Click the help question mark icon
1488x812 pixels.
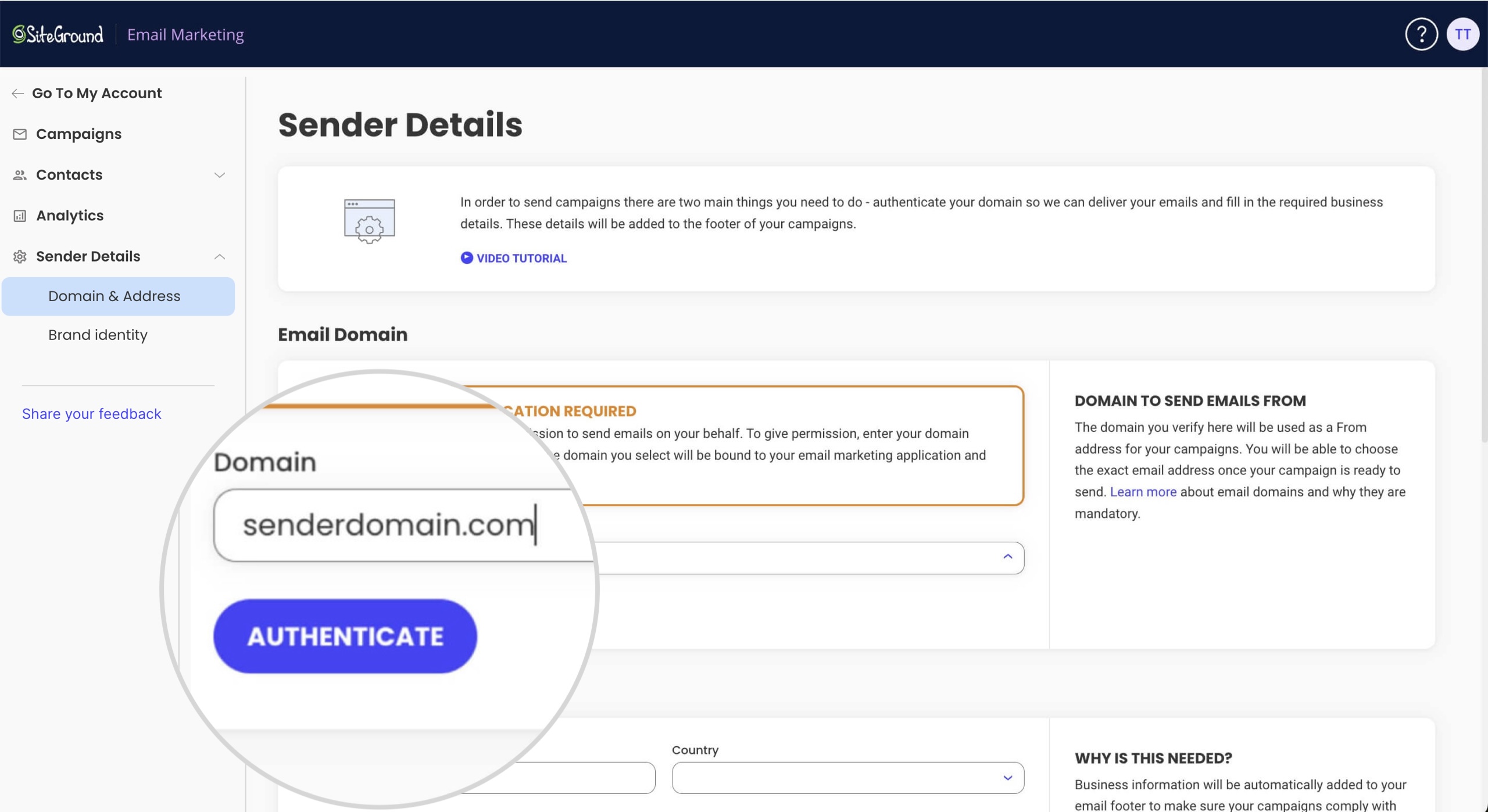pos(1420,34)
